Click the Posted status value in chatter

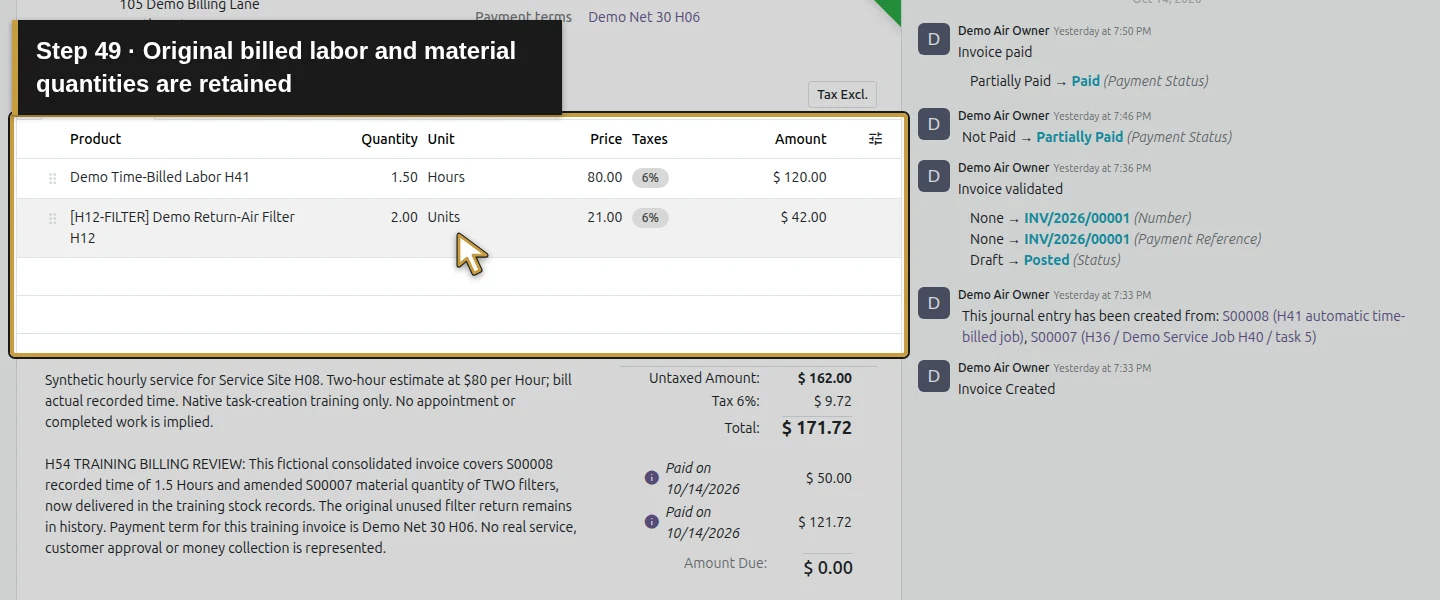(x=1047, y=260)
